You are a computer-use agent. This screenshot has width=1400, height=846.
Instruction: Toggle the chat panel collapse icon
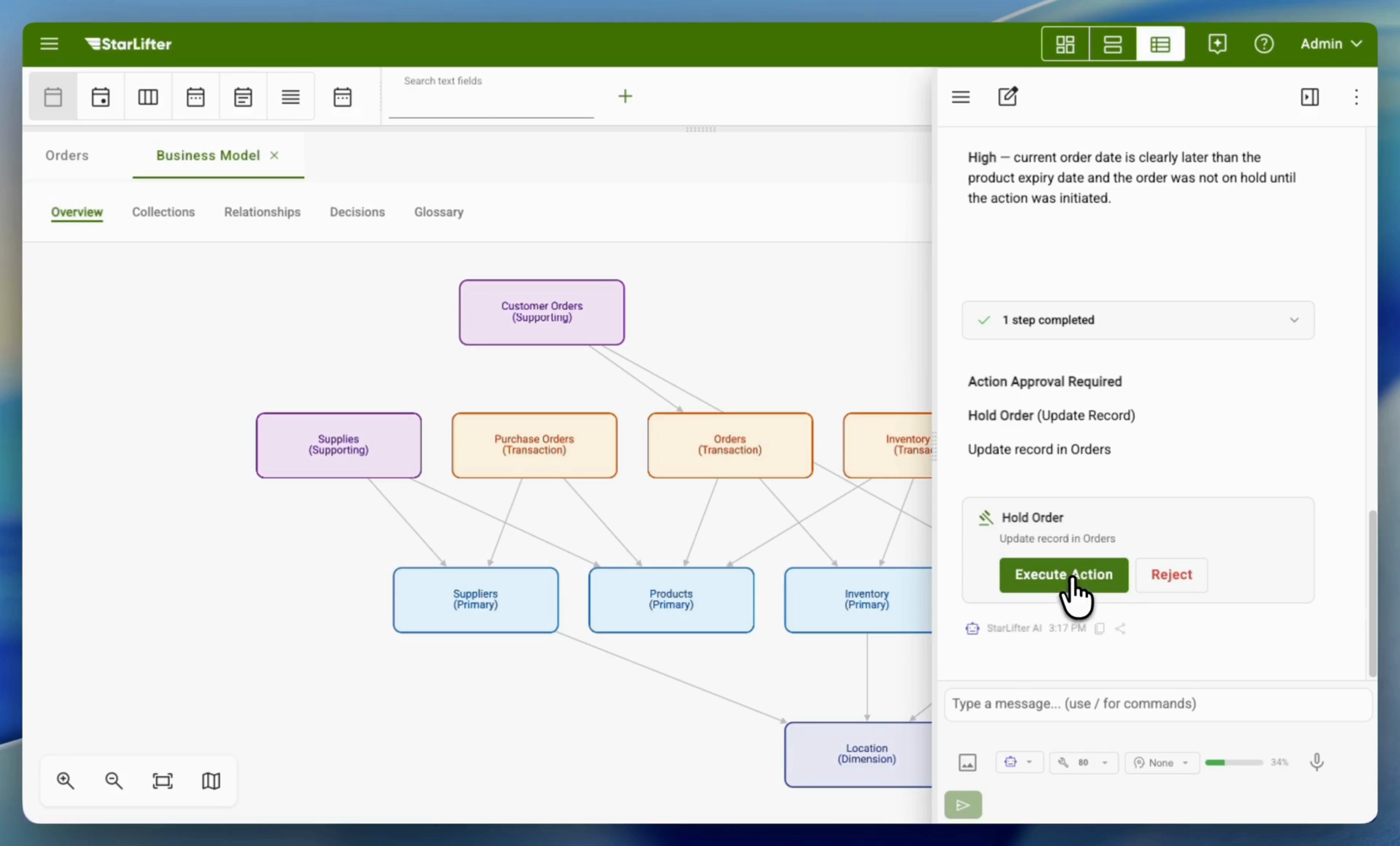click(1310, 97)
